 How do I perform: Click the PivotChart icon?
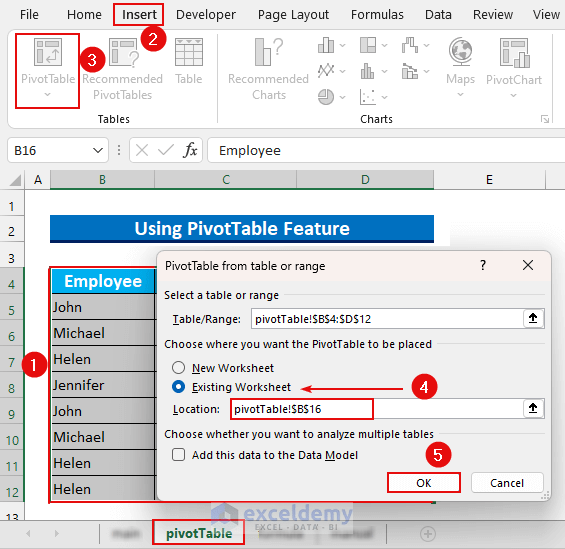pyautogui.click(x=515, y=53)
